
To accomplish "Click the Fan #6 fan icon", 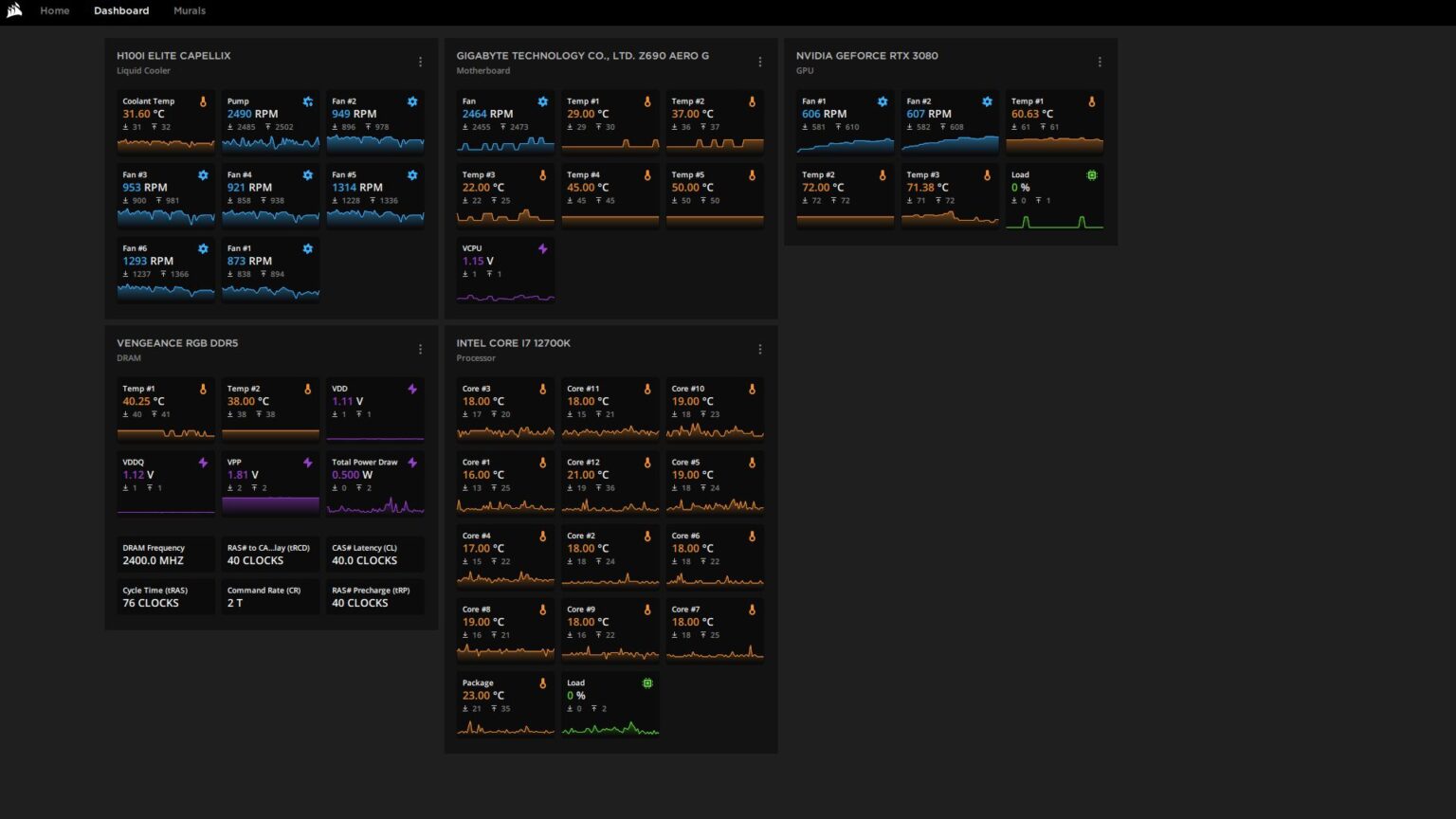I will (203, 248).
